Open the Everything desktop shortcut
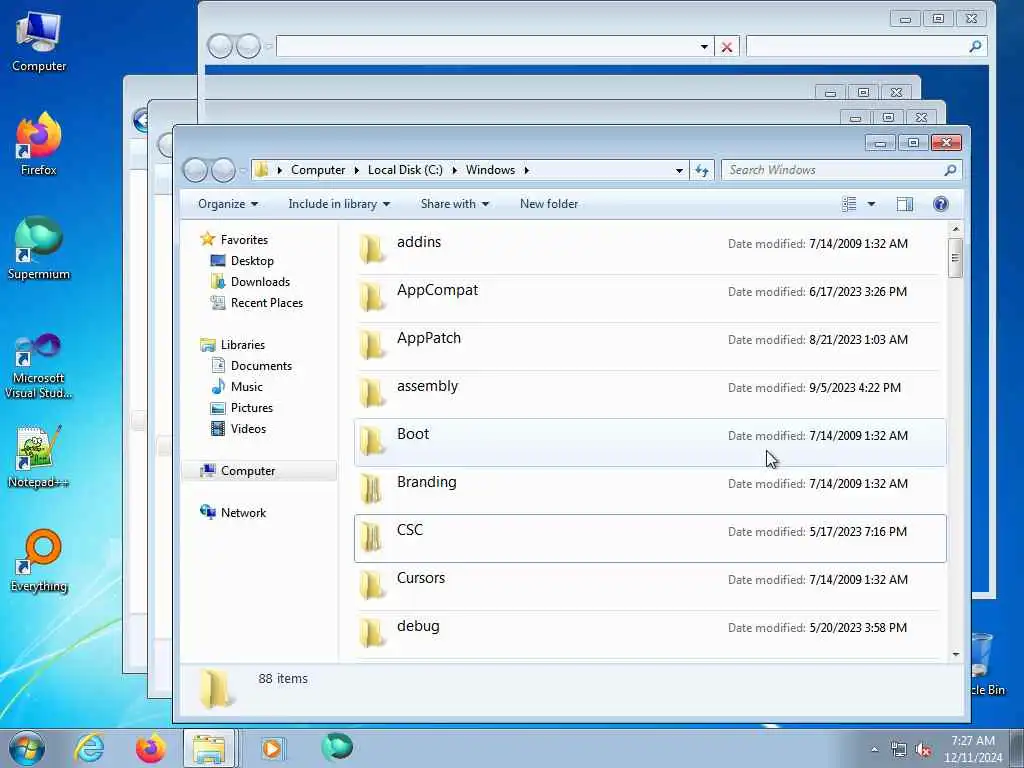 [39, 562]
